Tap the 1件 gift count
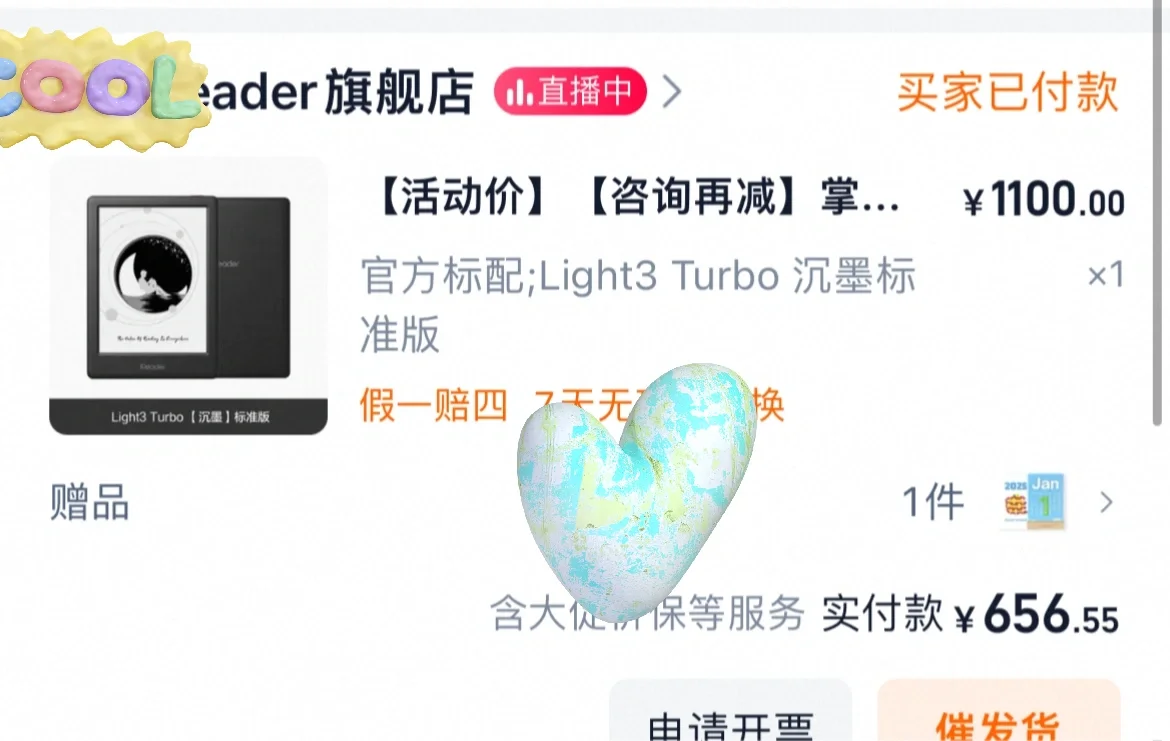This screenshot has height=741, width=1170. coord(933,501)
